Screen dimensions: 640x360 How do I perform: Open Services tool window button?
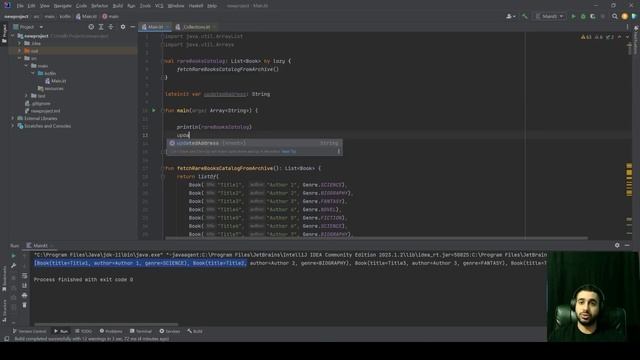[169, 331]
